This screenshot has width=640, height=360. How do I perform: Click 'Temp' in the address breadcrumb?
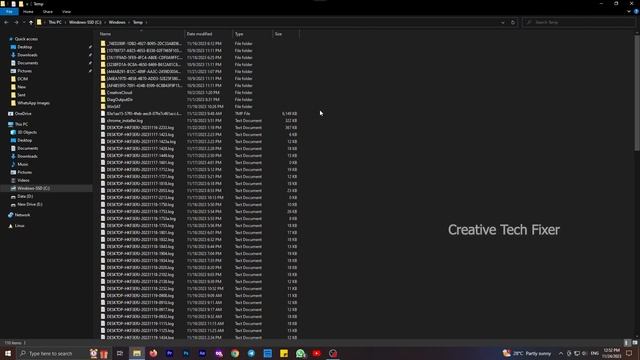(x=138, y=22)
